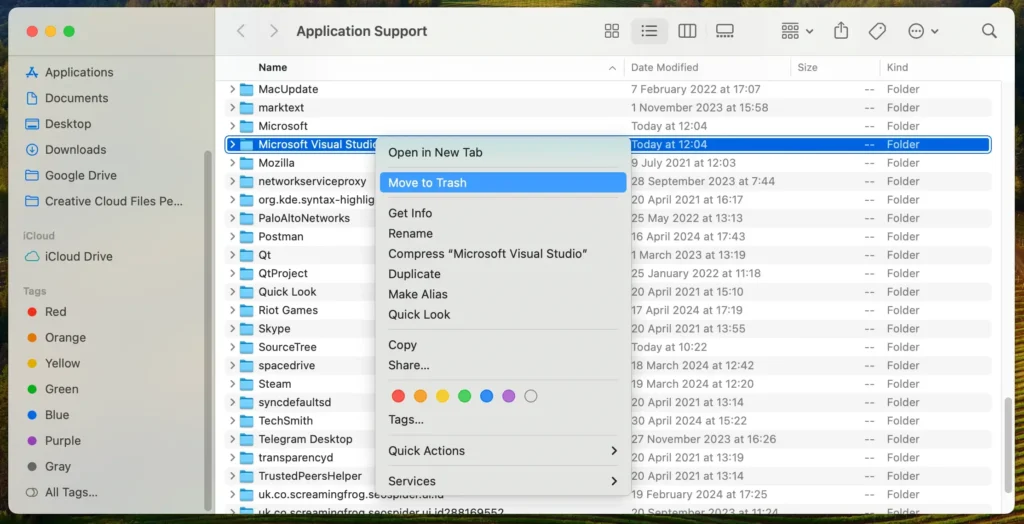Switch Finder to list view
Image resolution: width=1024 pixels, height=524 pixels.
point(649,31)
